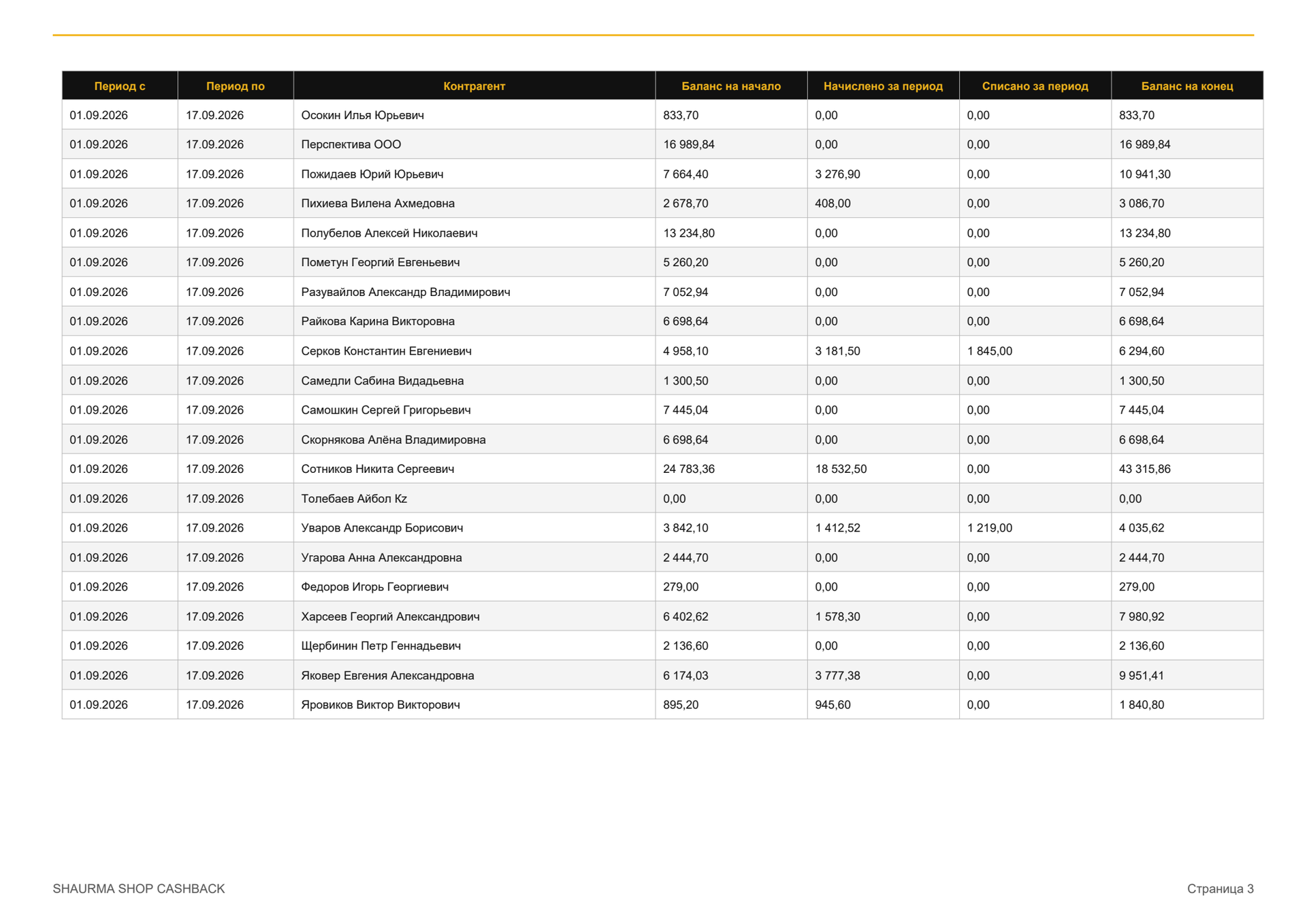Image resolution: width=1307 pixels, height=924 pixels.
Task: Click the end balance 7 980,92
Action: [1142, 616]
